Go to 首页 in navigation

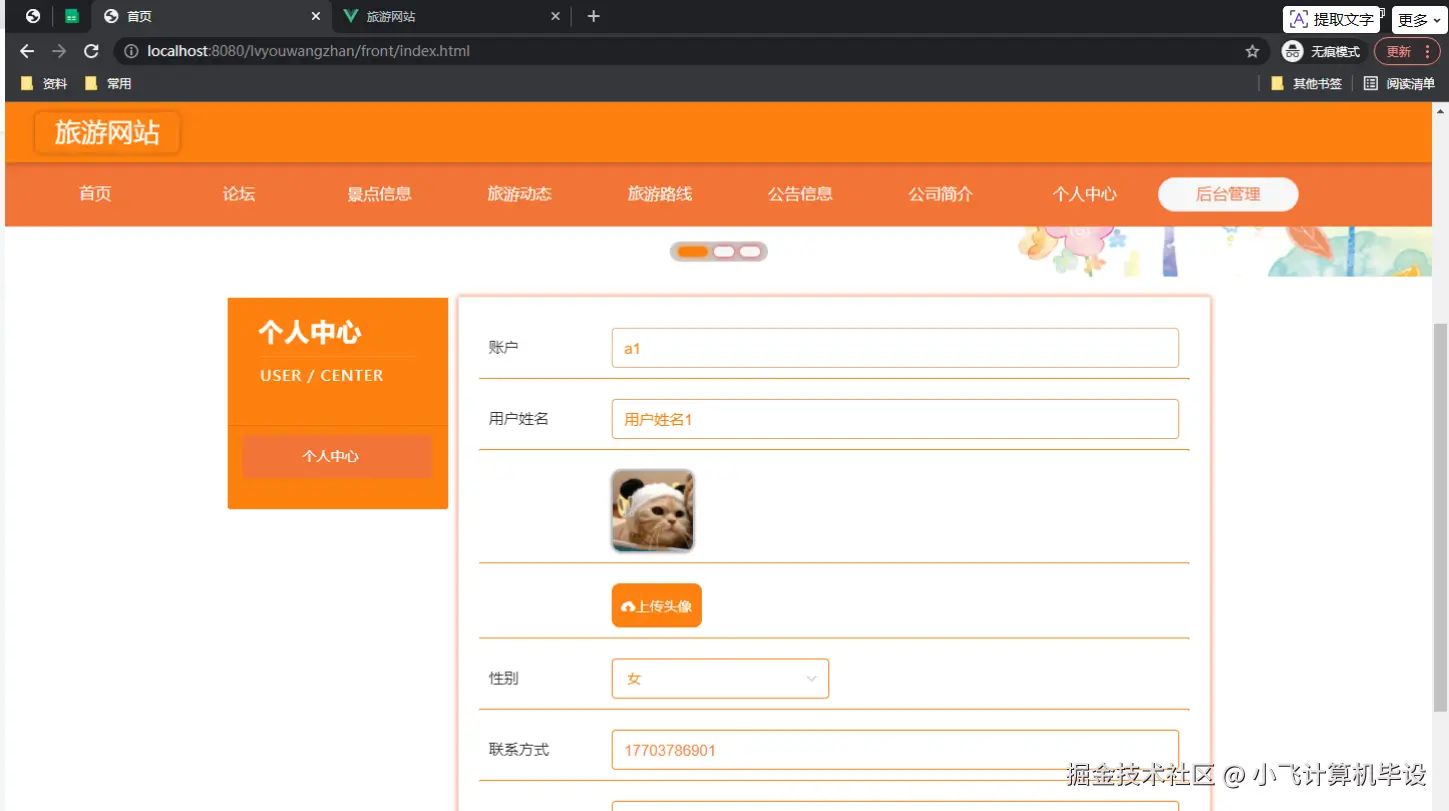tap(95, 194)
